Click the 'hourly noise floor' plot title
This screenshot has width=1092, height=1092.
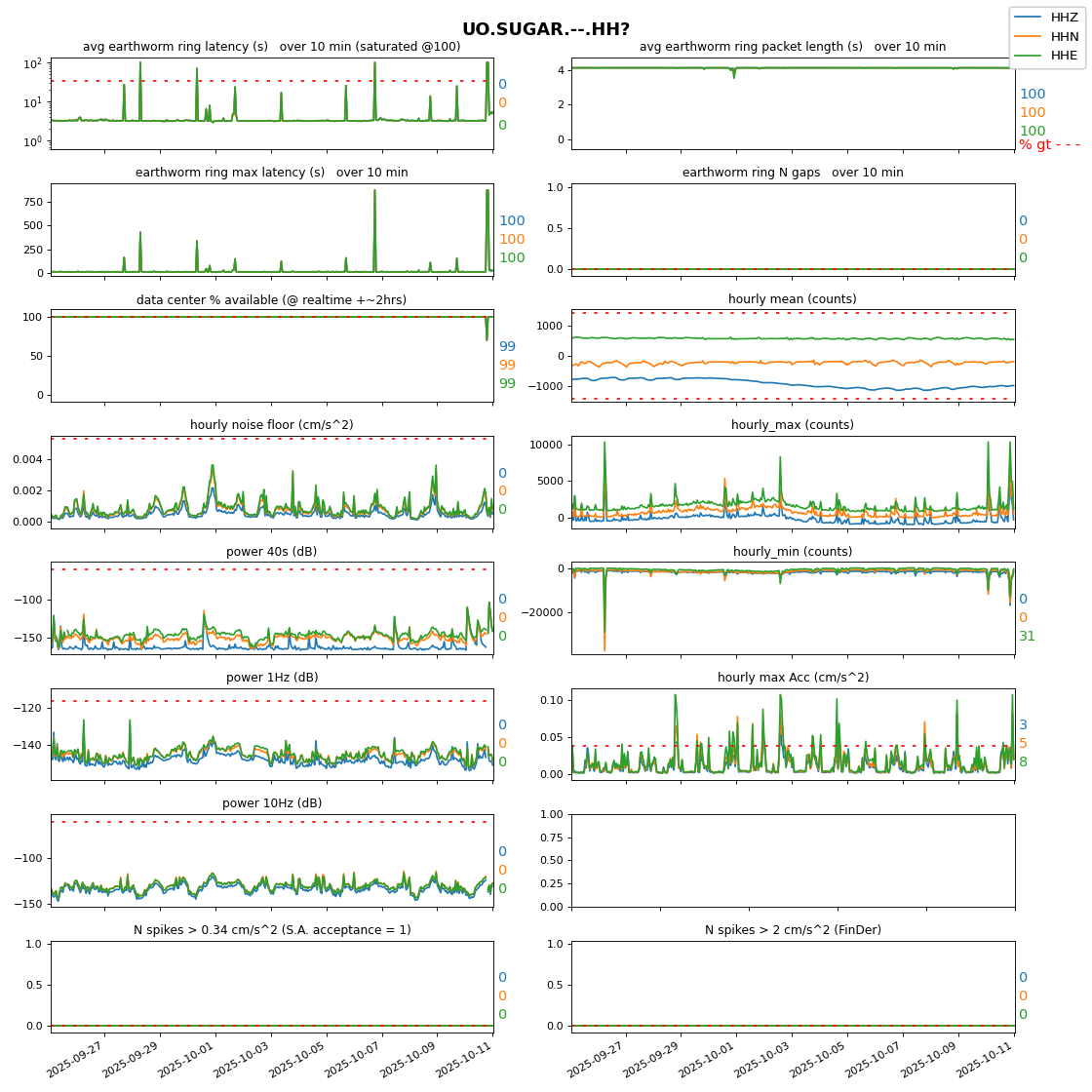[x=271, y=425]
